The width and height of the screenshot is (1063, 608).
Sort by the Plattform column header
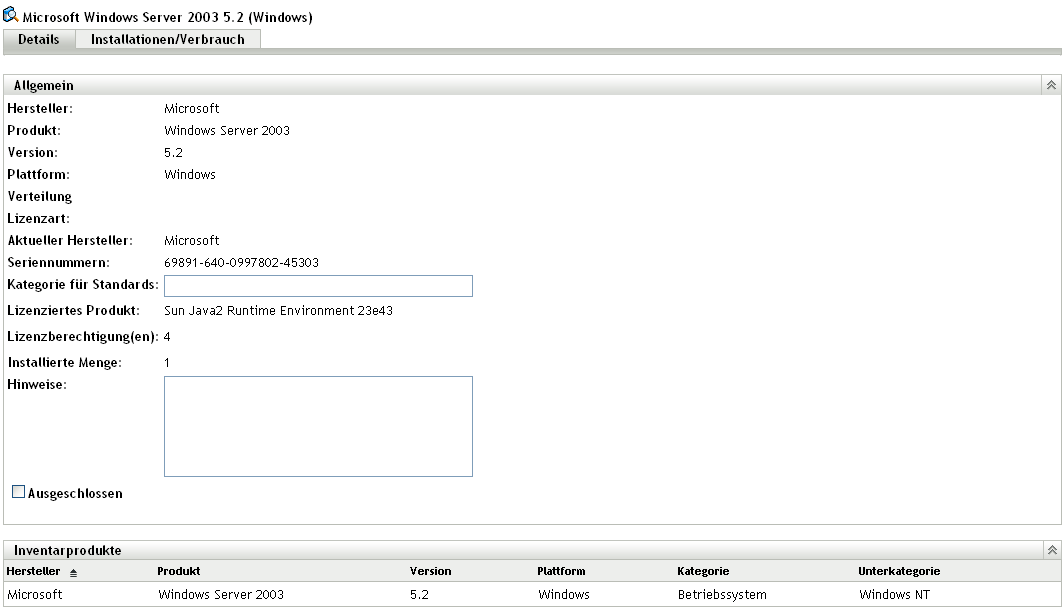pos(561,571)
